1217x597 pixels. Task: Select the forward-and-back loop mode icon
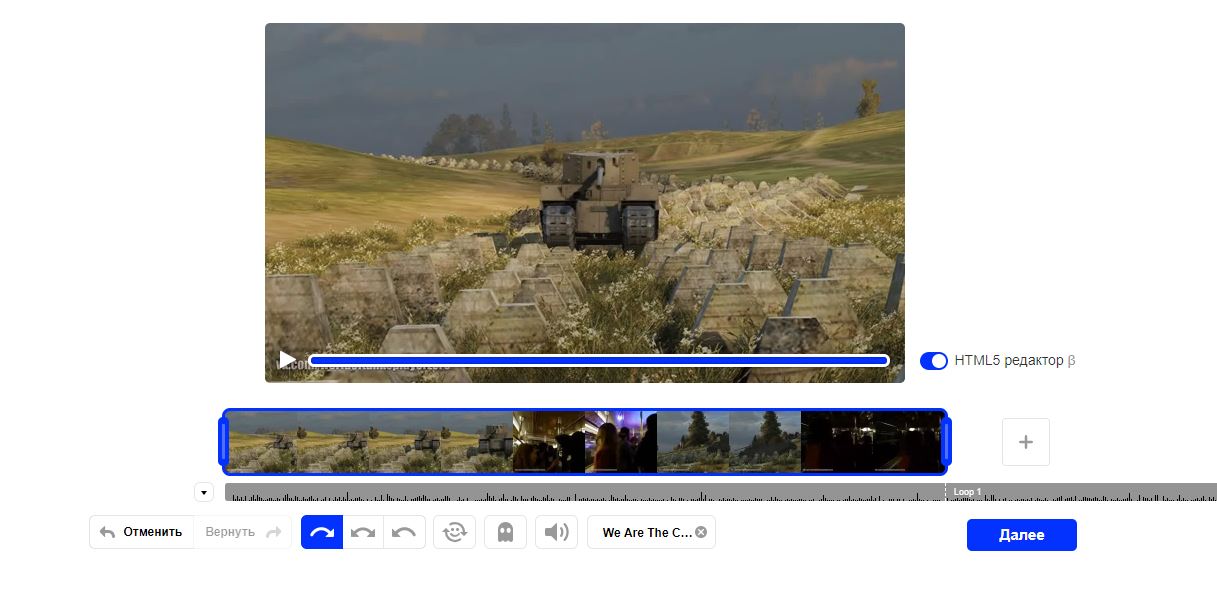363,532
